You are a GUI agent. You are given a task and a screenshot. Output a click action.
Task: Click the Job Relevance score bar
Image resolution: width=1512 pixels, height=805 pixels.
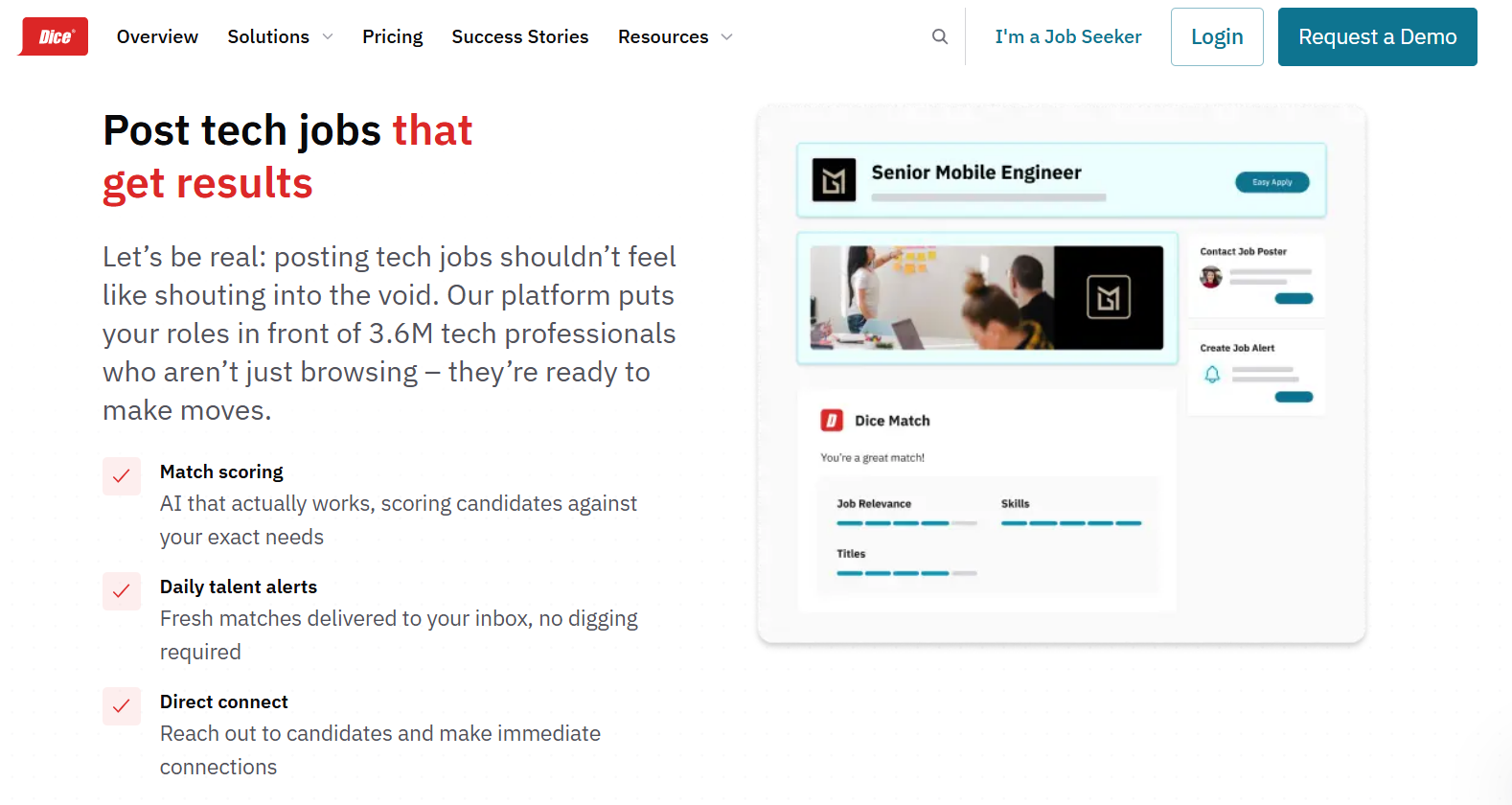[906, 523]
